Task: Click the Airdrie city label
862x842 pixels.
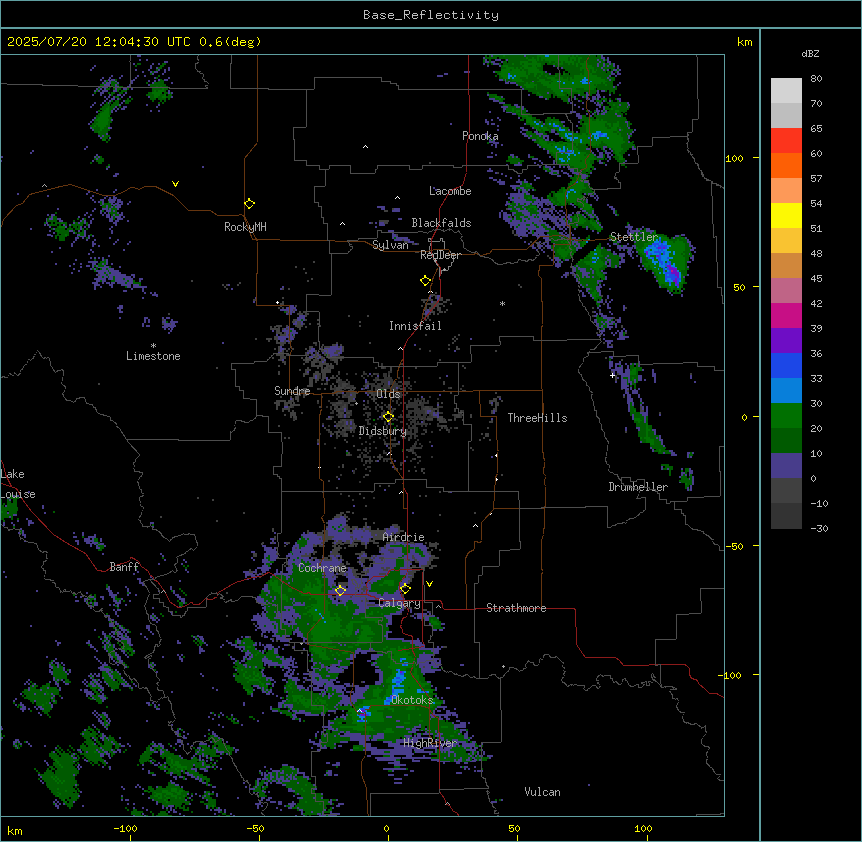Action: [404, 537]
